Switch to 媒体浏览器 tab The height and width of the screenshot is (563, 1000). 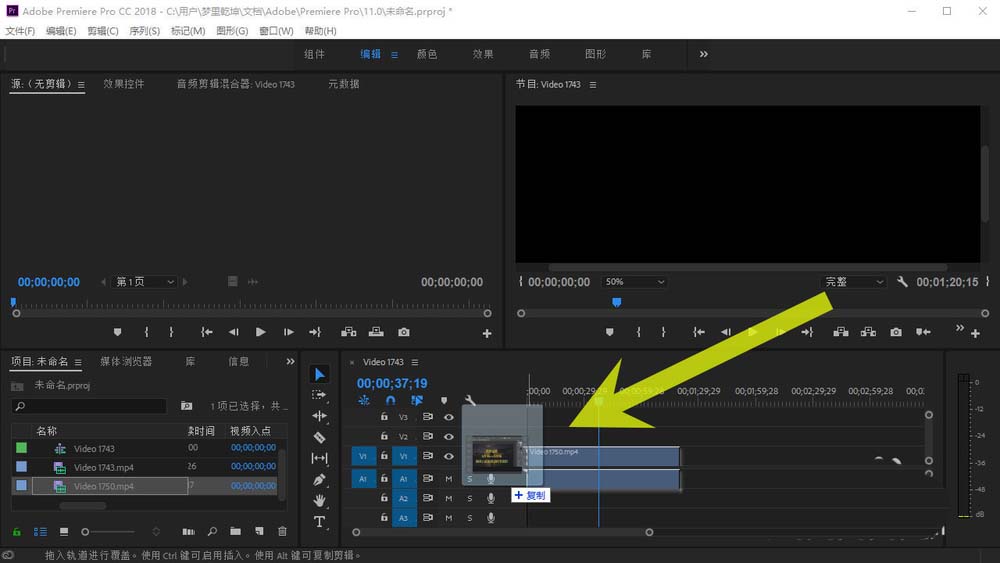click(x=126, y=361)
